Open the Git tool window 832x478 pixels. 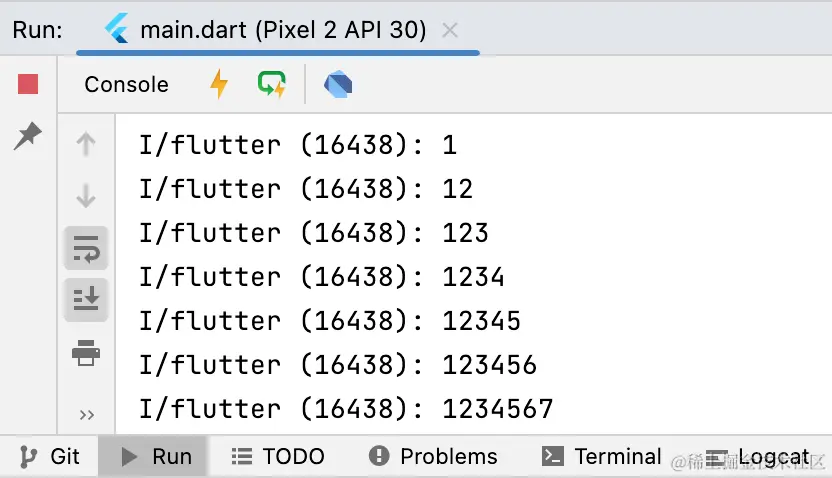pos(51,457)
